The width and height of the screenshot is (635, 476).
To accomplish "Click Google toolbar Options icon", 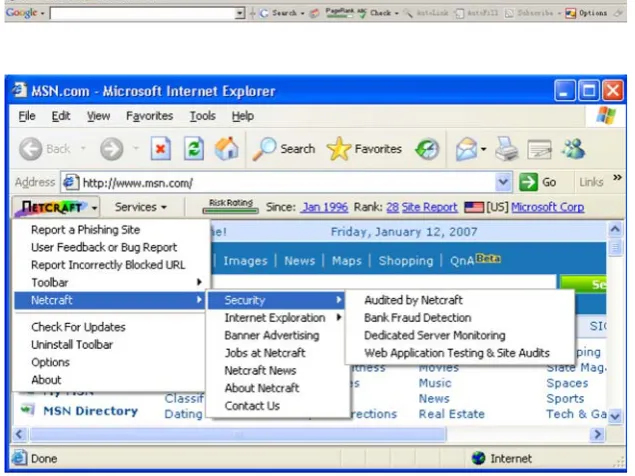I will coord(570,13).
